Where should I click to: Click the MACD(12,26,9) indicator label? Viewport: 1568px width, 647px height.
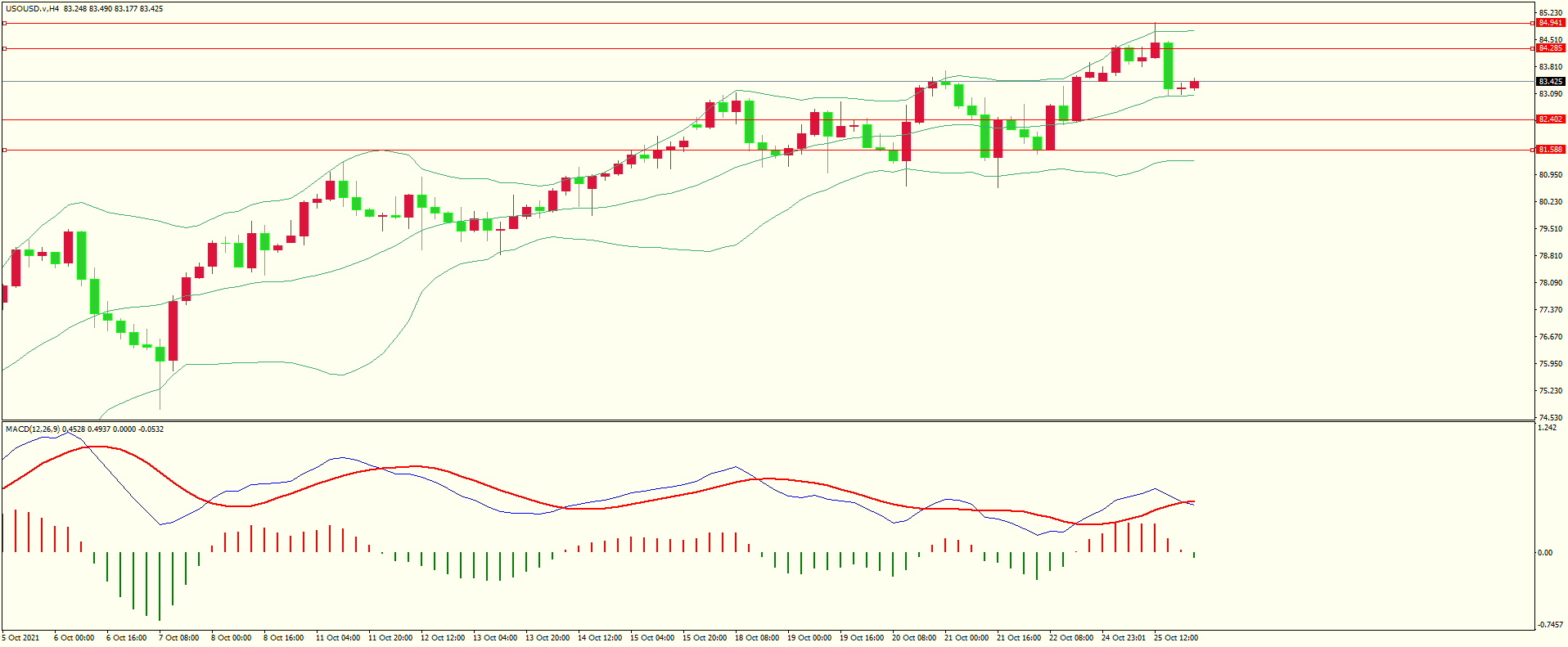[x=32, y=429]
